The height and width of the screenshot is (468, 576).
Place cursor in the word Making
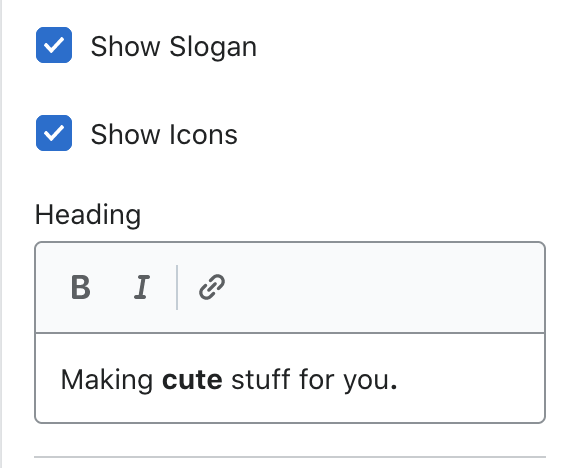pyautogui.click(x=107, y=380)
